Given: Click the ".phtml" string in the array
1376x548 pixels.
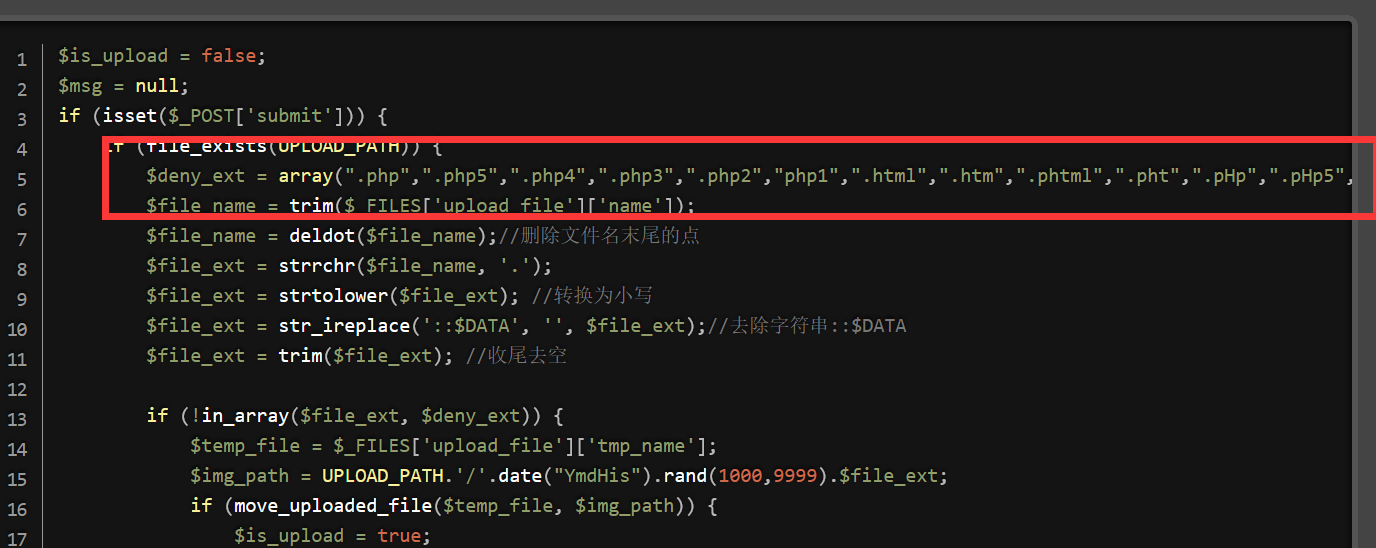Looking at the screenshot, I should [x=1062, y=176].
